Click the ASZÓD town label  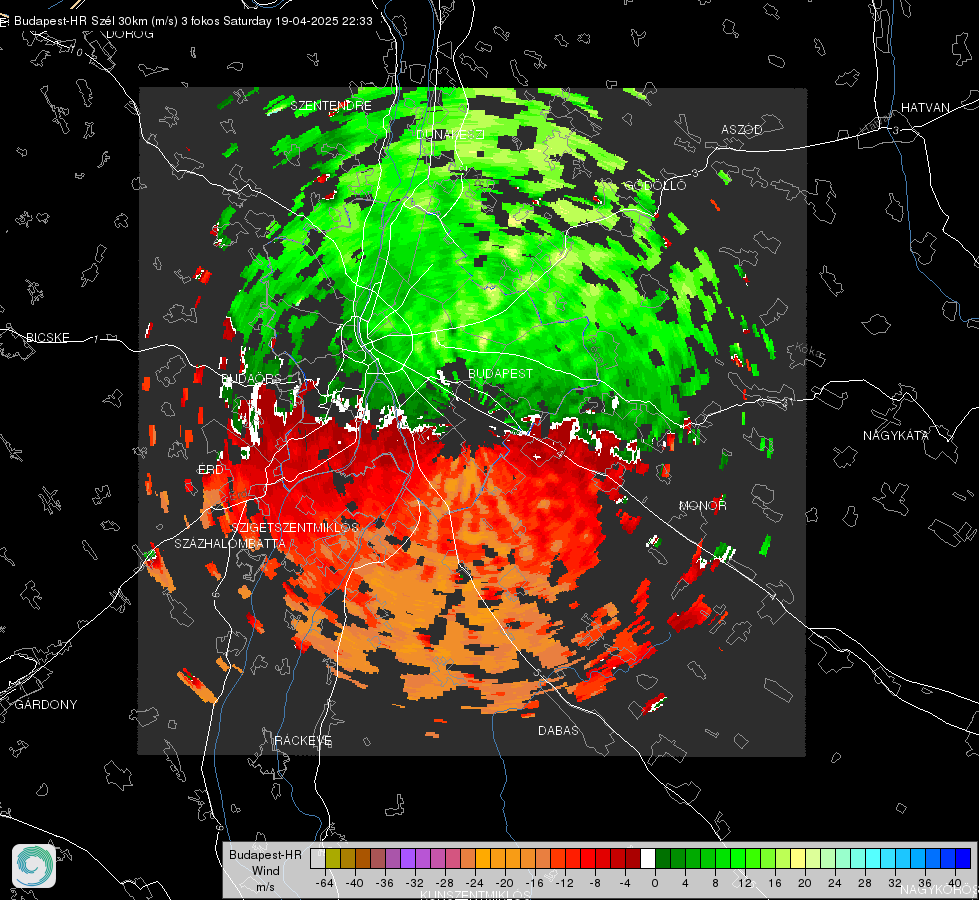[x=742, y=129]
